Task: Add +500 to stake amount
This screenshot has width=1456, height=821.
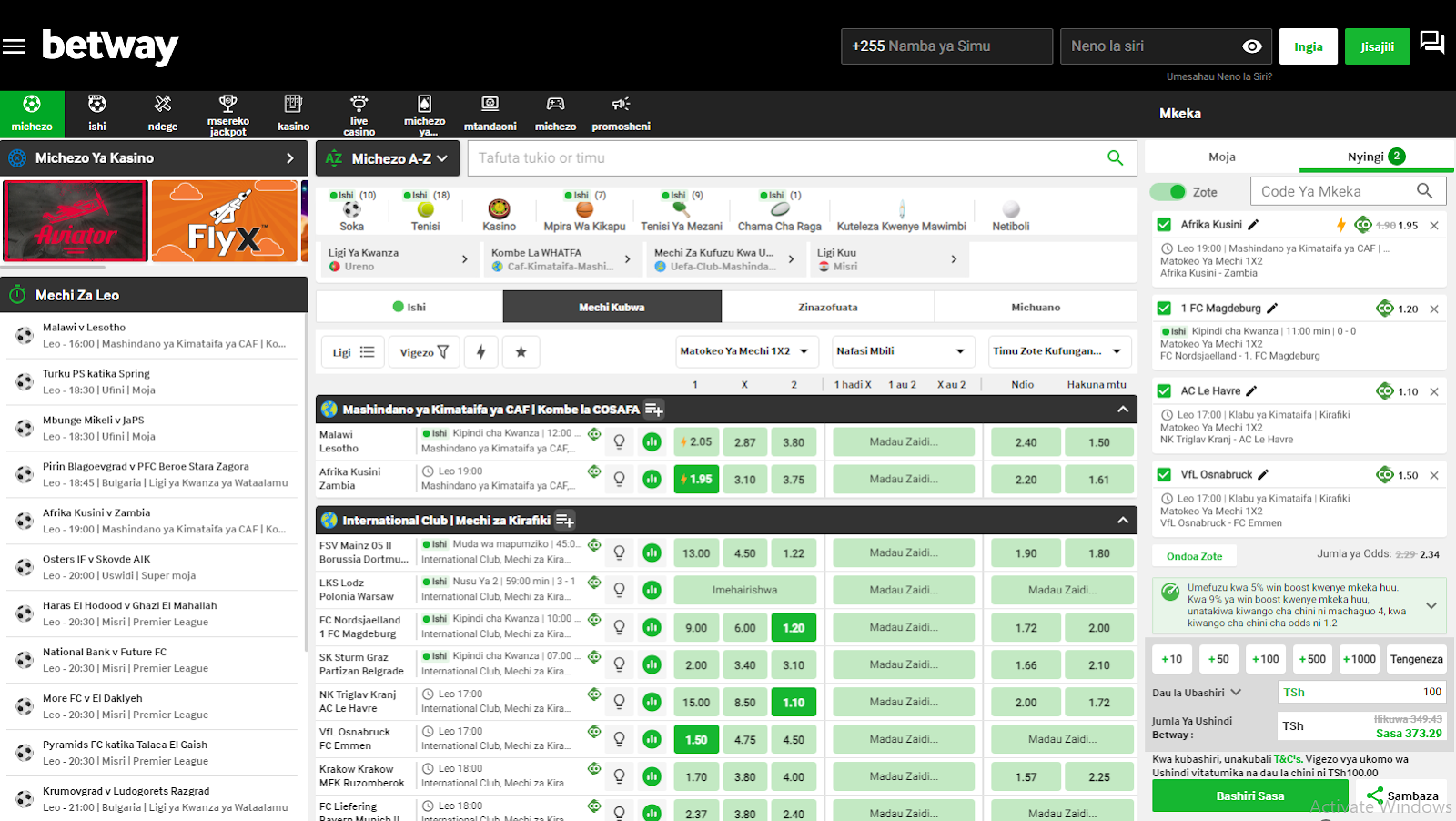Action: 1312,659
